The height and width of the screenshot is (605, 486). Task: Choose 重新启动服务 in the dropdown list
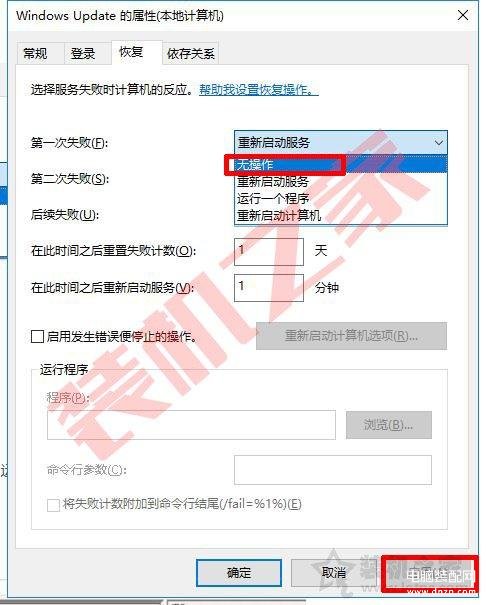point(341,181)
